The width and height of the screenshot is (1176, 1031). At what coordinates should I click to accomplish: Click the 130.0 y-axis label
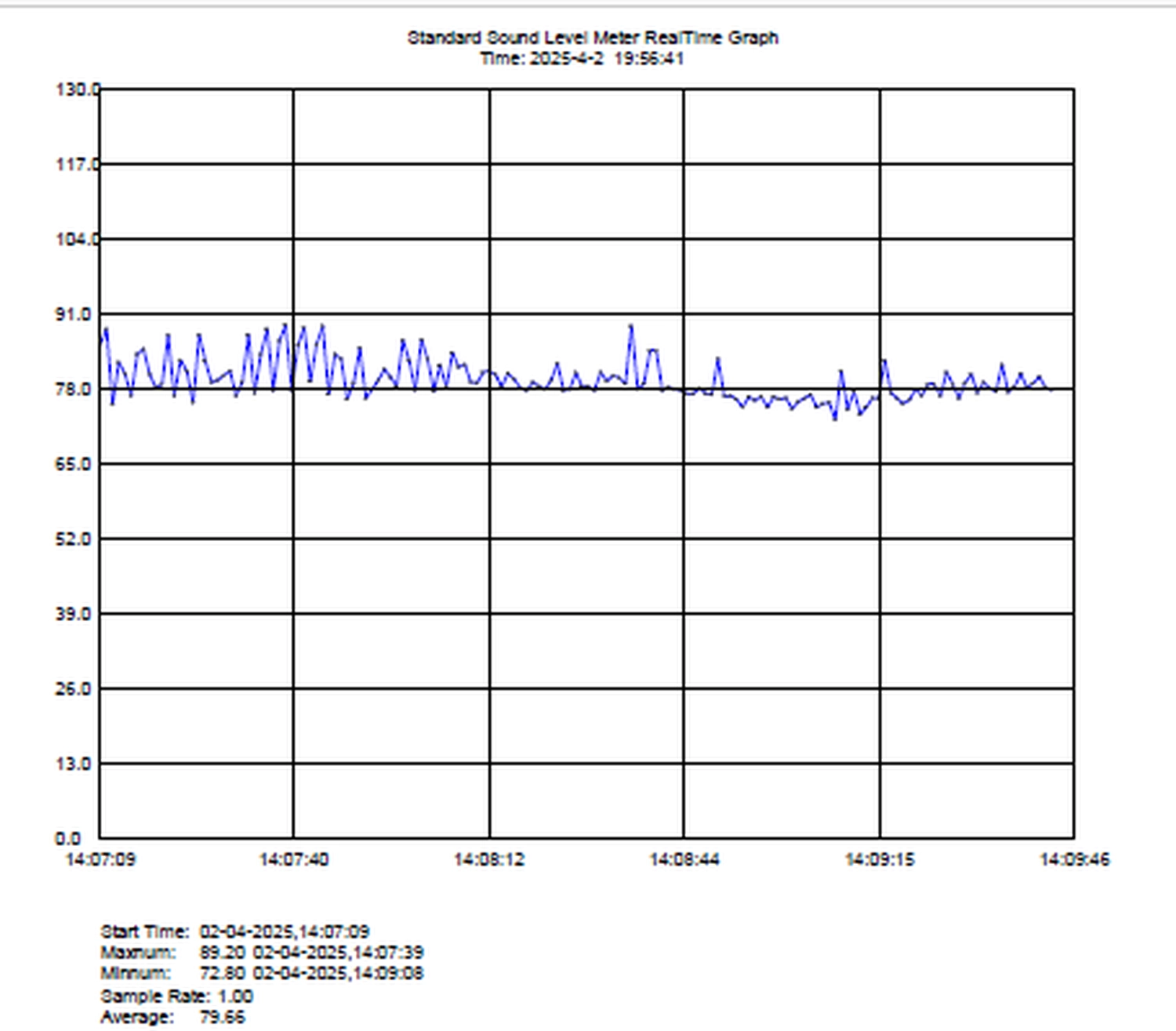tap(77, 89)
